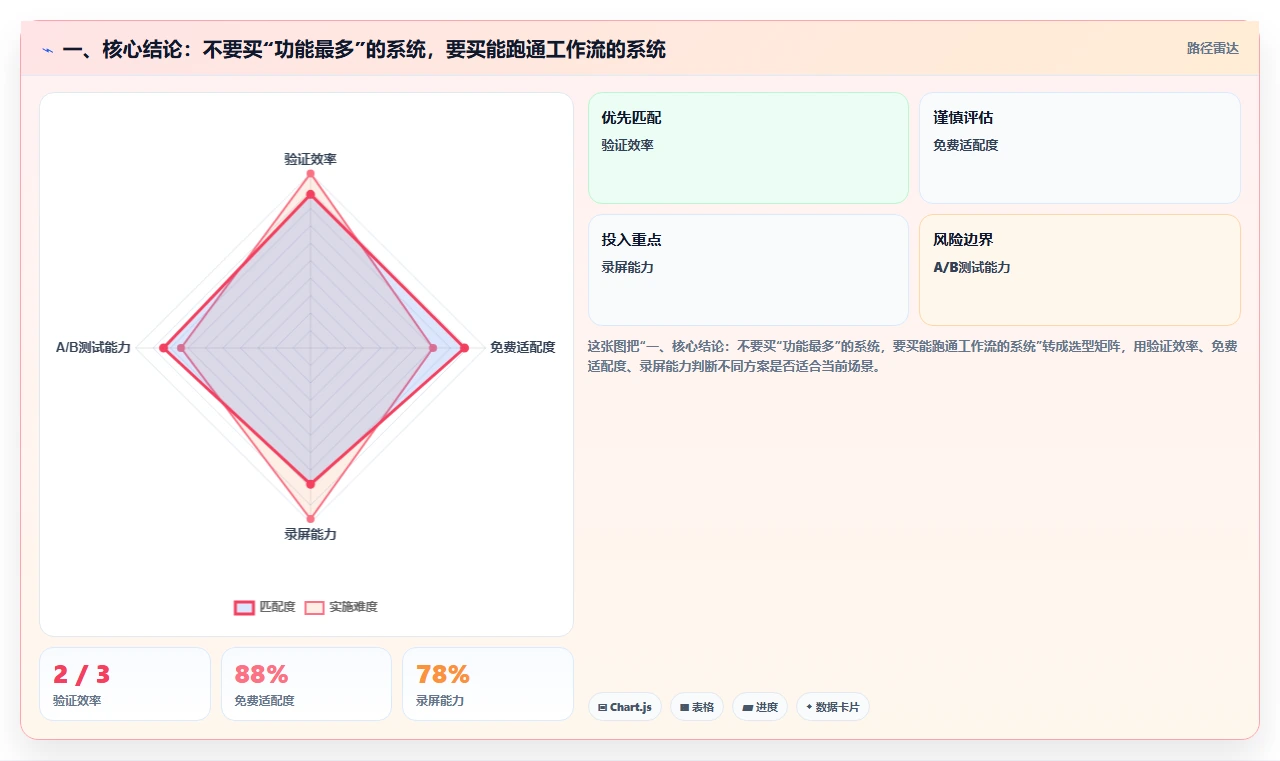Viewport: 1280px width, 761px height.
Task: Click the lightning icon beside the title
Action: pyautogui.click(x=47, y=50)
